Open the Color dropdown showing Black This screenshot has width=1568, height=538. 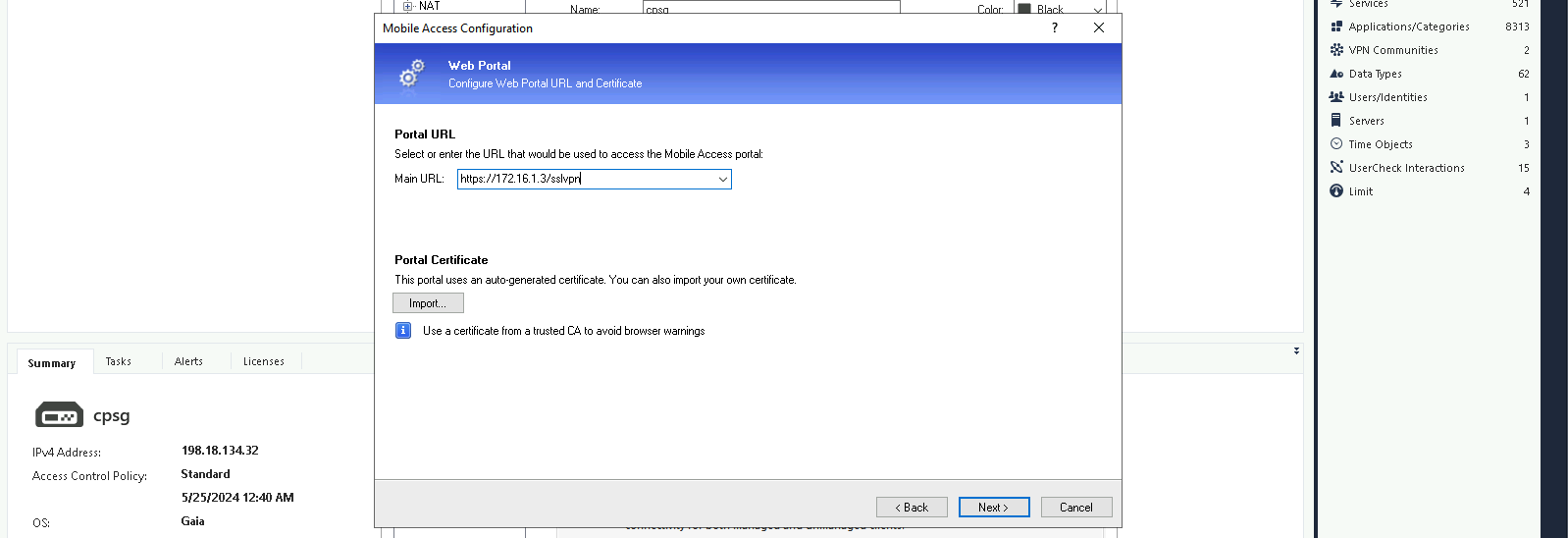tap(1097, 10)
